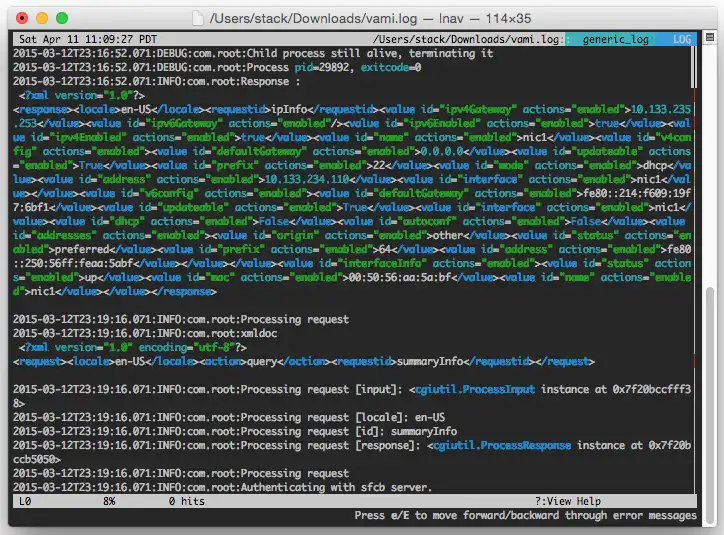The image size is (724, 535).
Task: Click lnav's inner scroll position indicator
Action: [694, 67]
